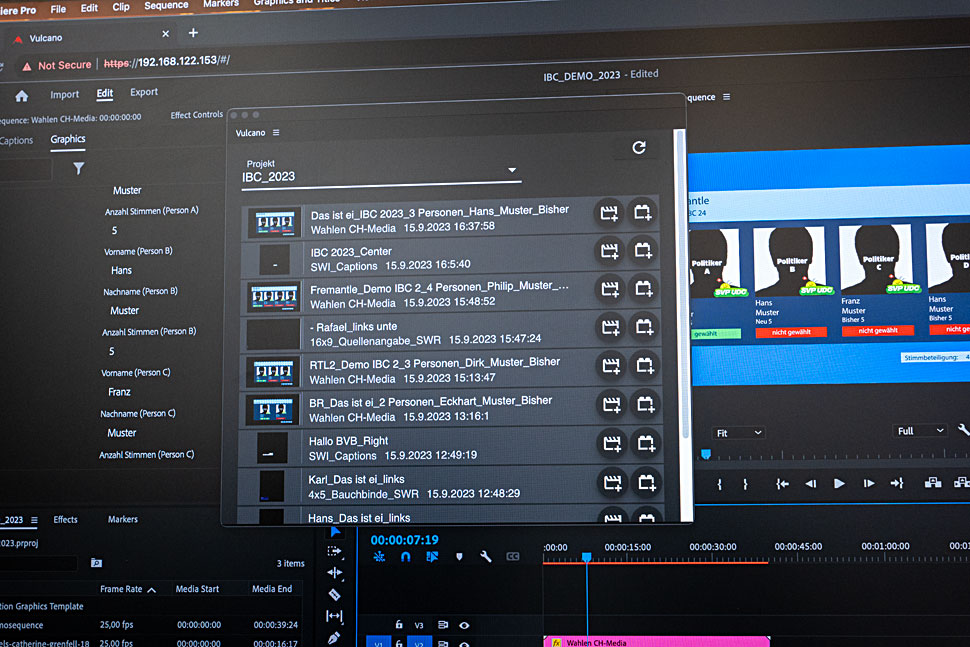Open the Vulcano panel hamburger menu
The width and height of the screenshot is (970, 647).
click(x=276, y=132)
